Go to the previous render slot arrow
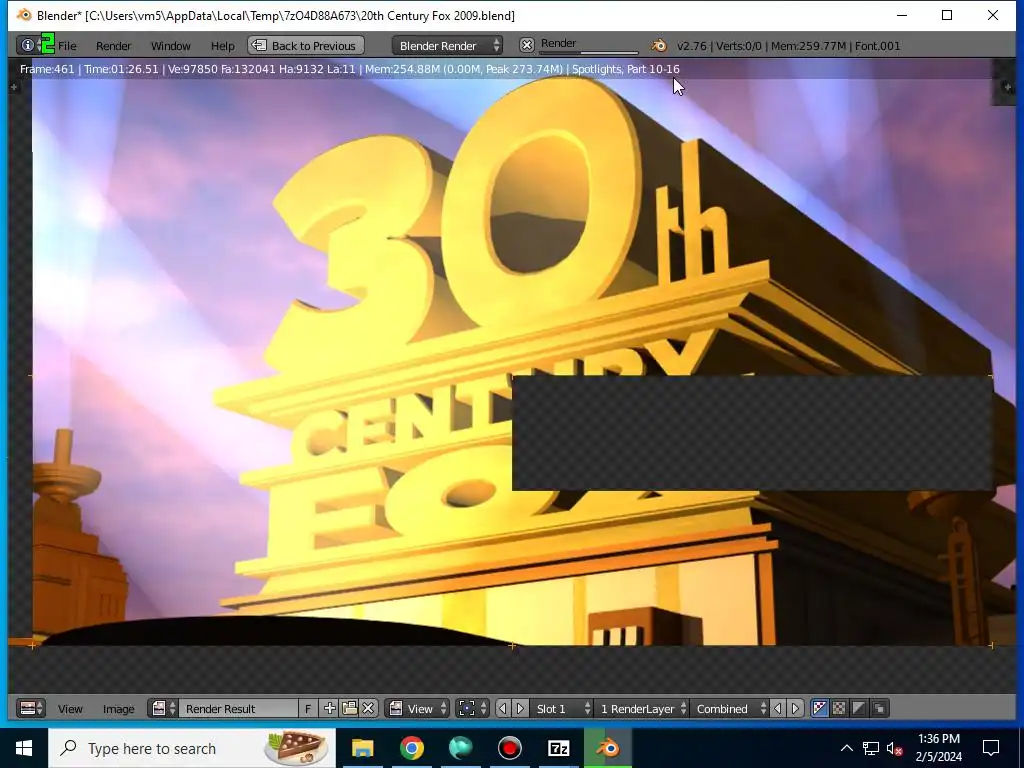 [x=502, y=709]
